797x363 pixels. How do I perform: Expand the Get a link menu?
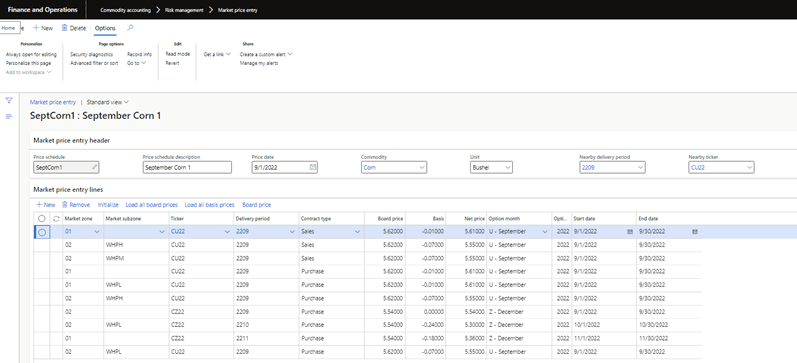click(x=218, y=54)
